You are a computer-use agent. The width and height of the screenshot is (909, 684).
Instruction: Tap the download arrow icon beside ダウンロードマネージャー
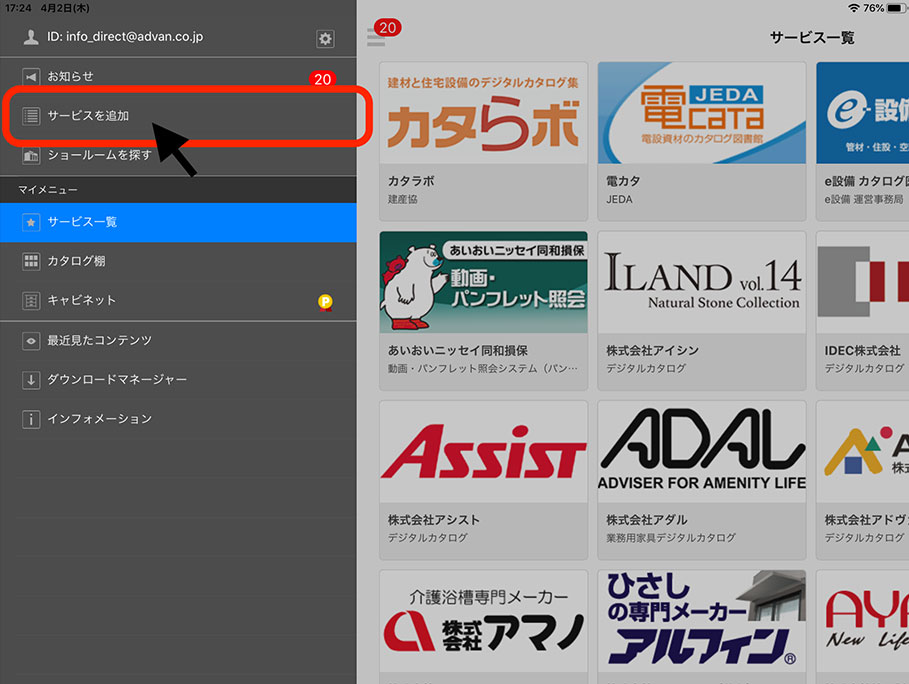tap(31, 380)
